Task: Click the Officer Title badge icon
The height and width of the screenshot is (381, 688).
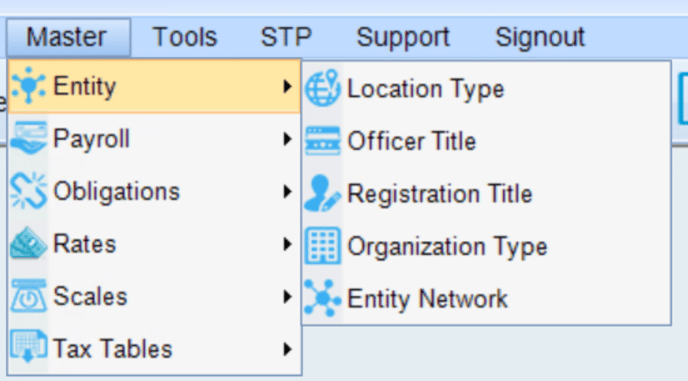Action: 322,141
